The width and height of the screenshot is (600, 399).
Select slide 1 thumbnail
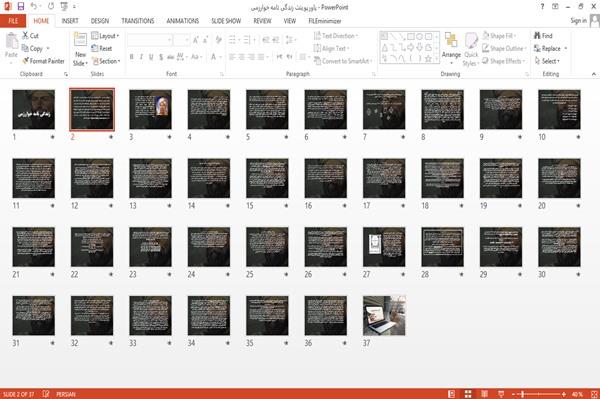[x=34, y=109]
